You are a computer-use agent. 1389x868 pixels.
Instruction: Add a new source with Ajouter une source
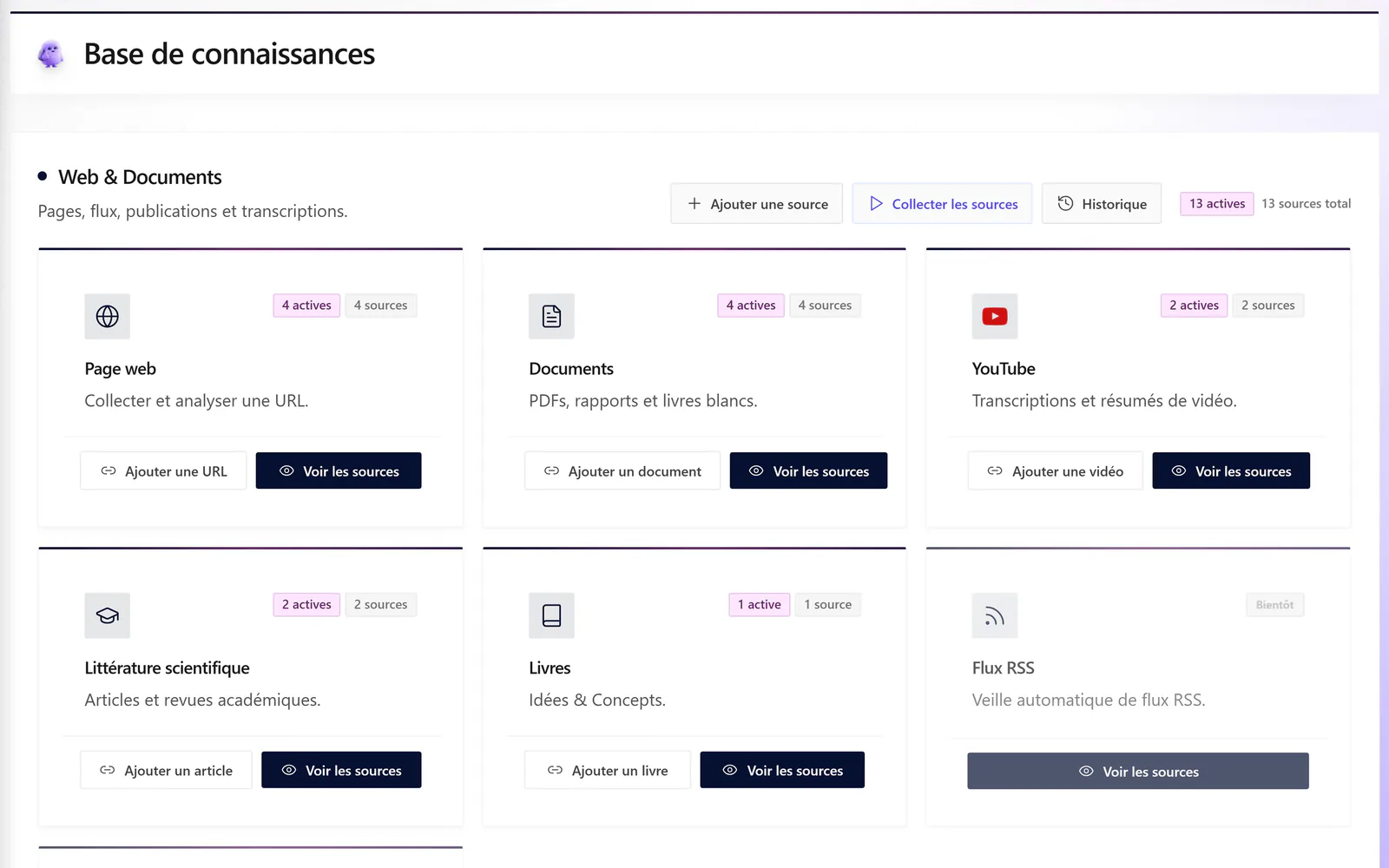coord(757,204)
